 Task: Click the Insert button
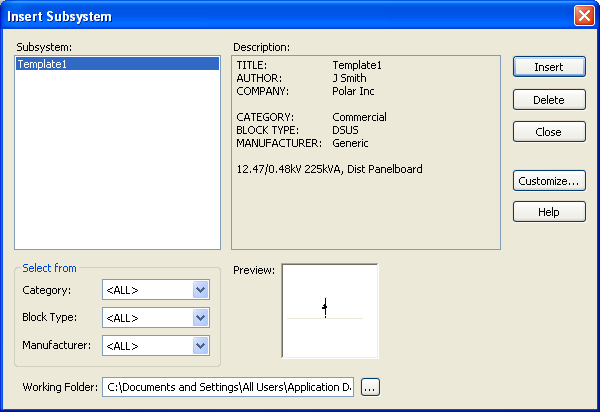pos(549,67)
